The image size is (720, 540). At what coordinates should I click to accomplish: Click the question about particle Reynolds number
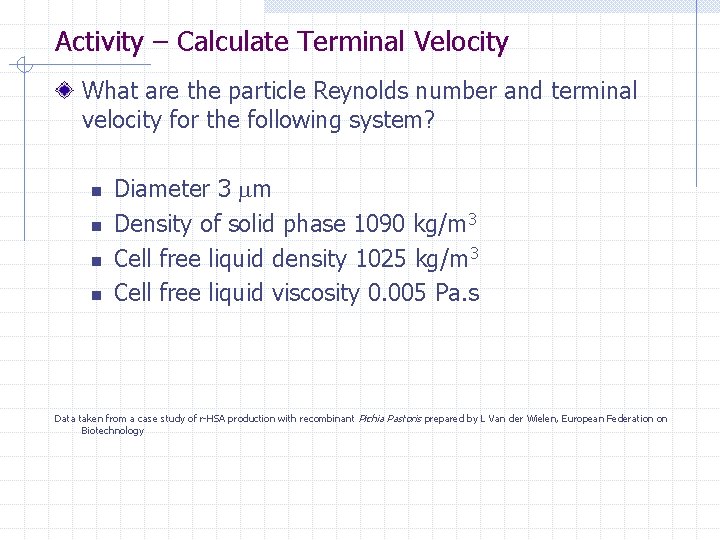(359, 105)
